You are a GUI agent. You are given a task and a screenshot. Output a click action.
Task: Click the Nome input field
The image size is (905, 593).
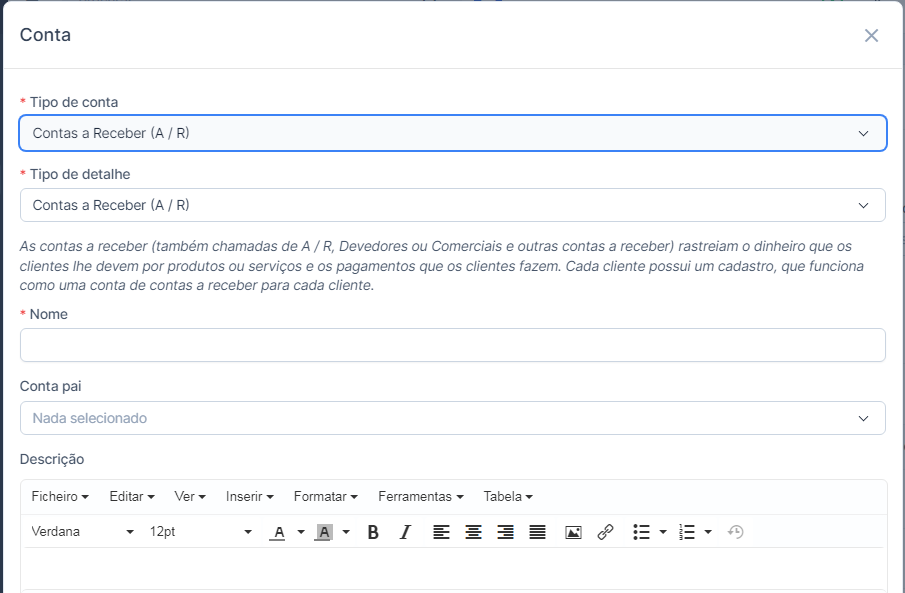pos(452,345)
